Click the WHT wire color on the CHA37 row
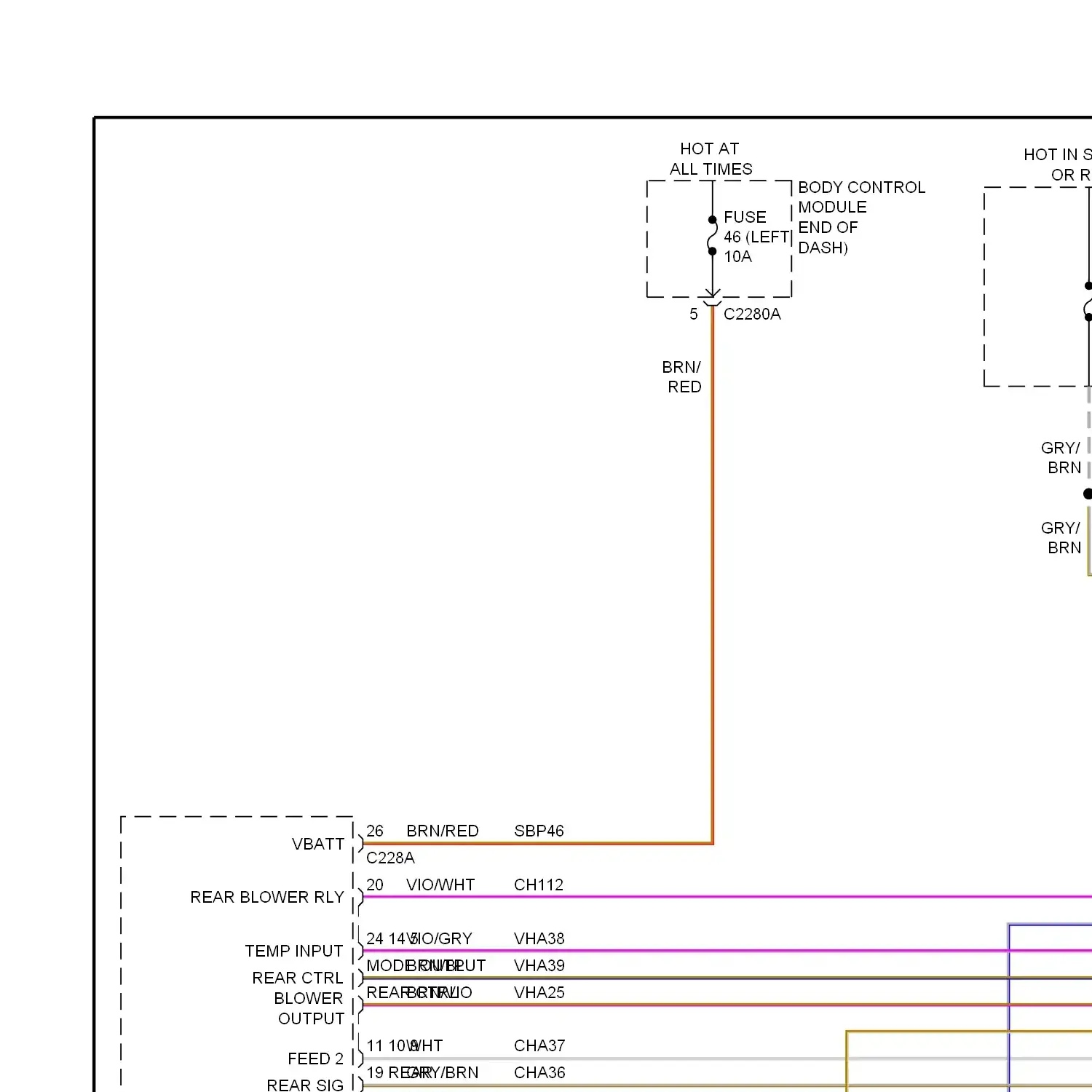Viewport: 1092px width, 1092px height. point(425,1045)
